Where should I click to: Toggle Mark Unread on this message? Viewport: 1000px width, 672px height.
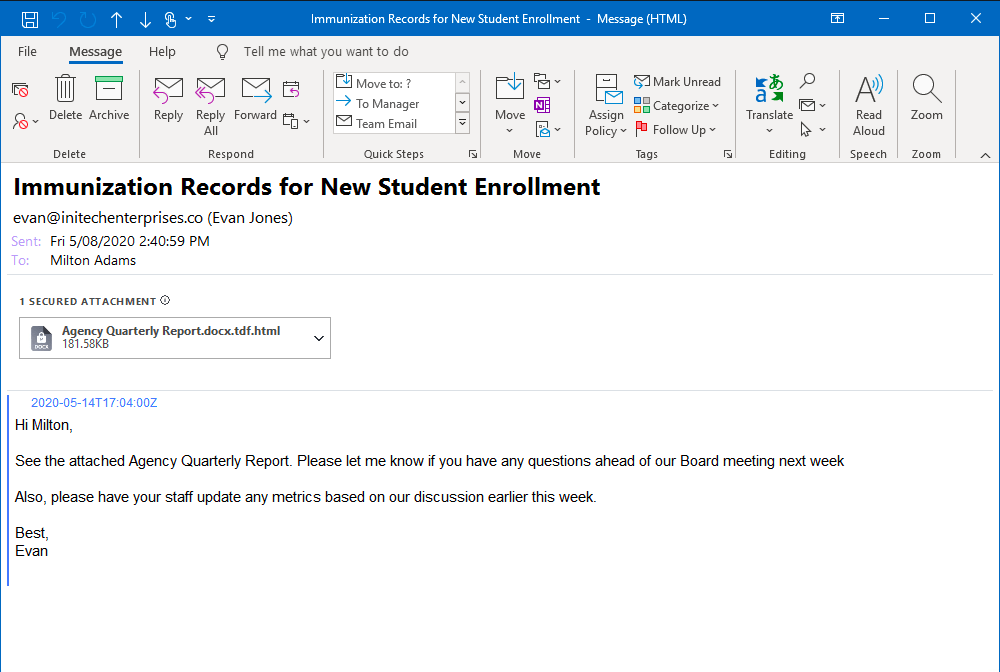678,81
